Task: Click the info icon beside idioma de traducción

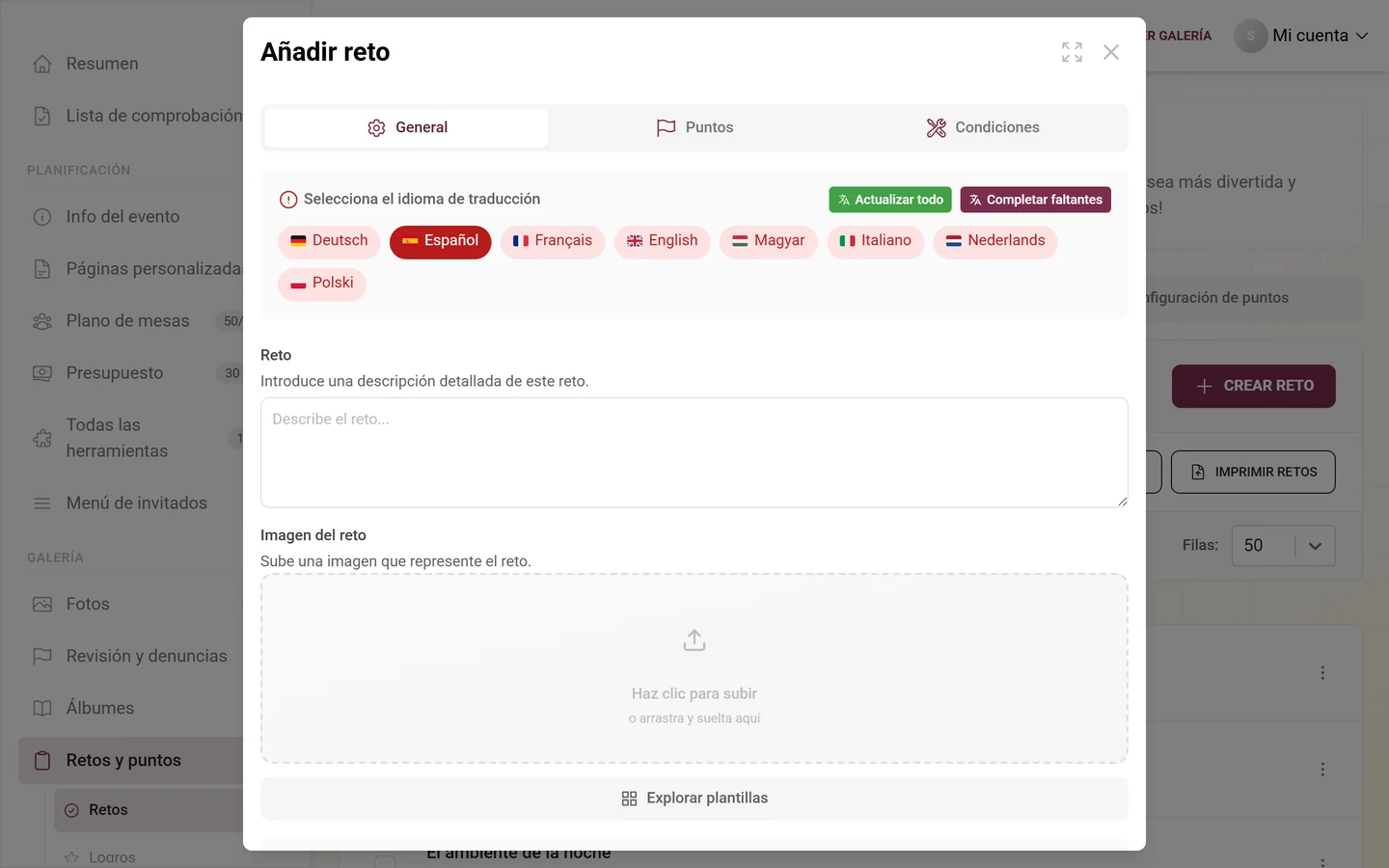Action: point(288,200)
